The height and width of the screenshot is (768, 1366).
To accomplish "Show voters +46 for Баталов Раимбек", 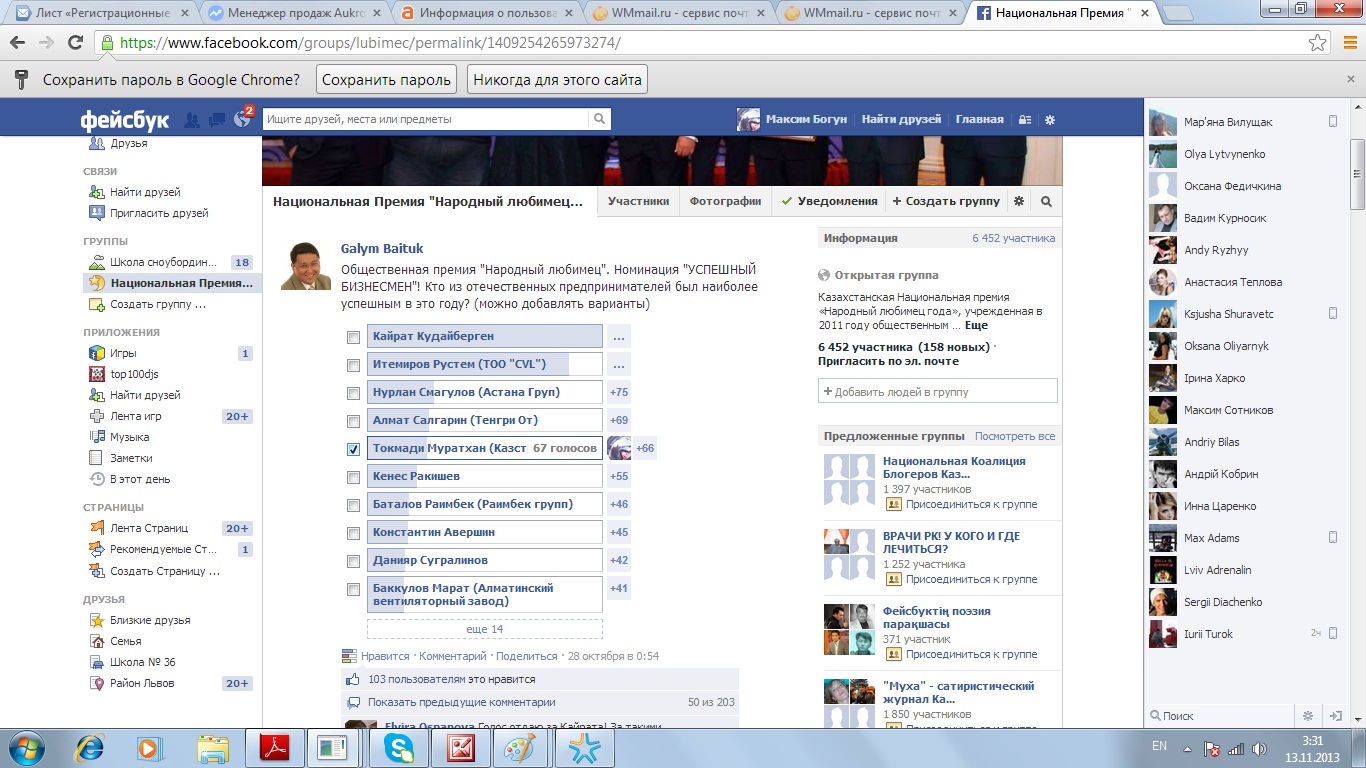I will point(619,504).
